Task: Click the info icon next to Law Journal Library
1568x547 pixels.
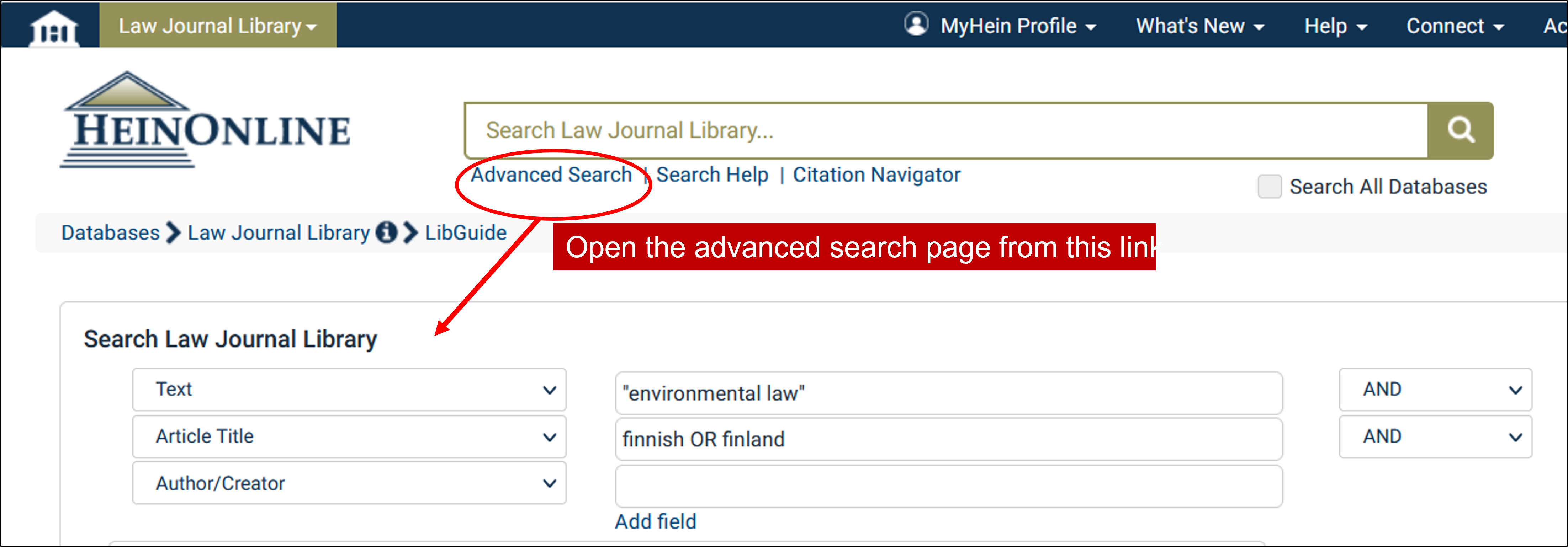Action: click(386, 232)
